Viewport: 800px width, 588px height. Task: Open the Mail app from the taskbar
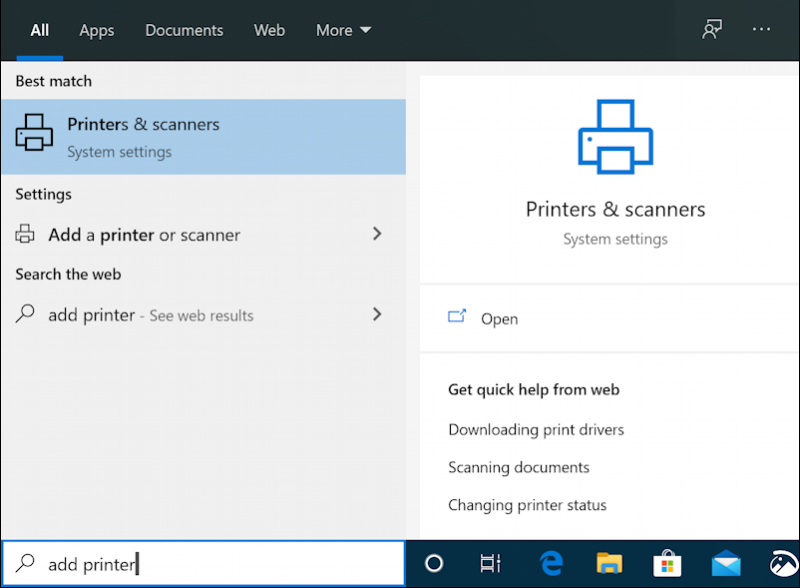point(726,563)
